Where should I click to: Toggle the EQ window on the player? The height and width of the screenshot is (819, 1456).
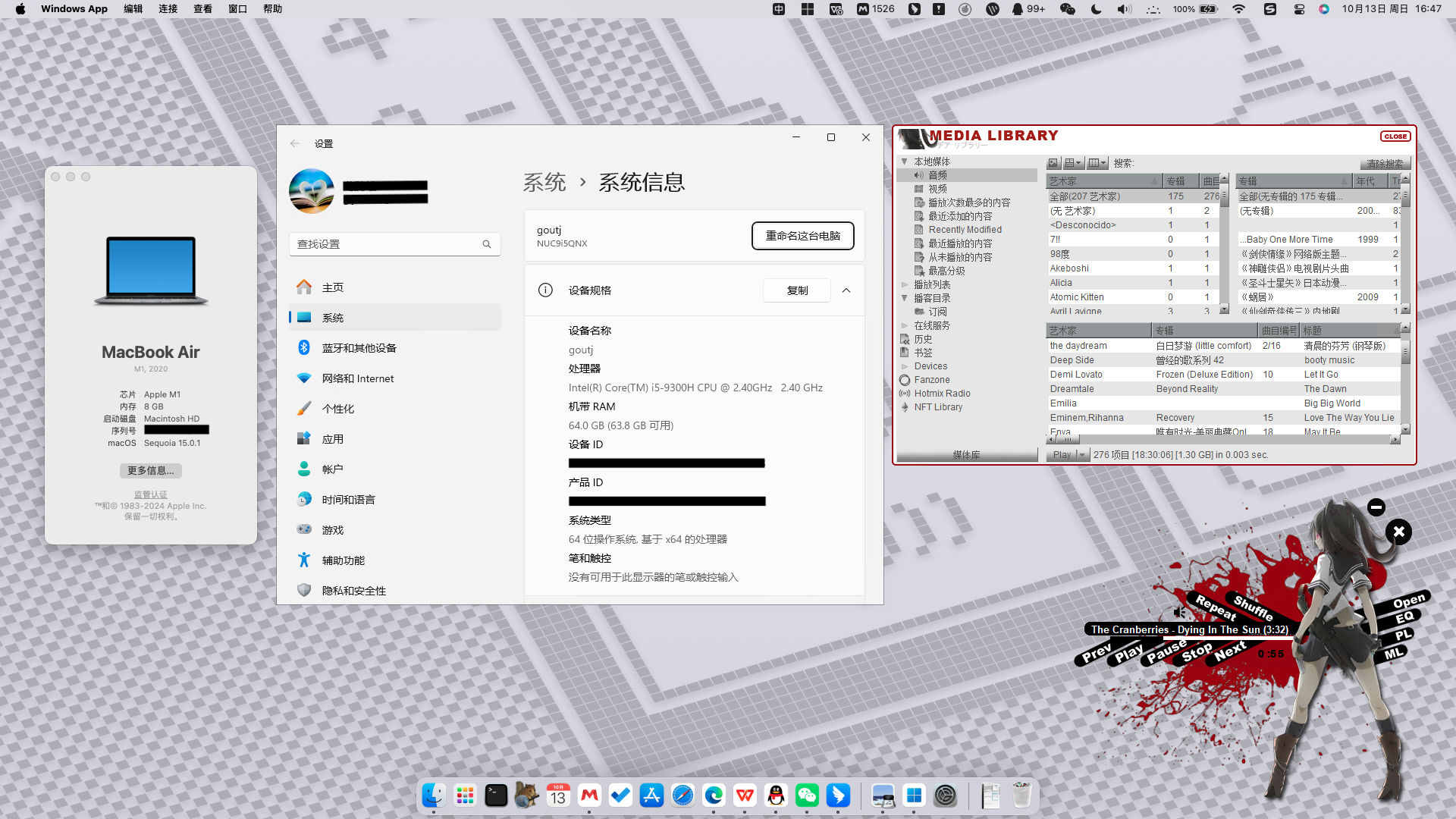(x=1404, y=617)
